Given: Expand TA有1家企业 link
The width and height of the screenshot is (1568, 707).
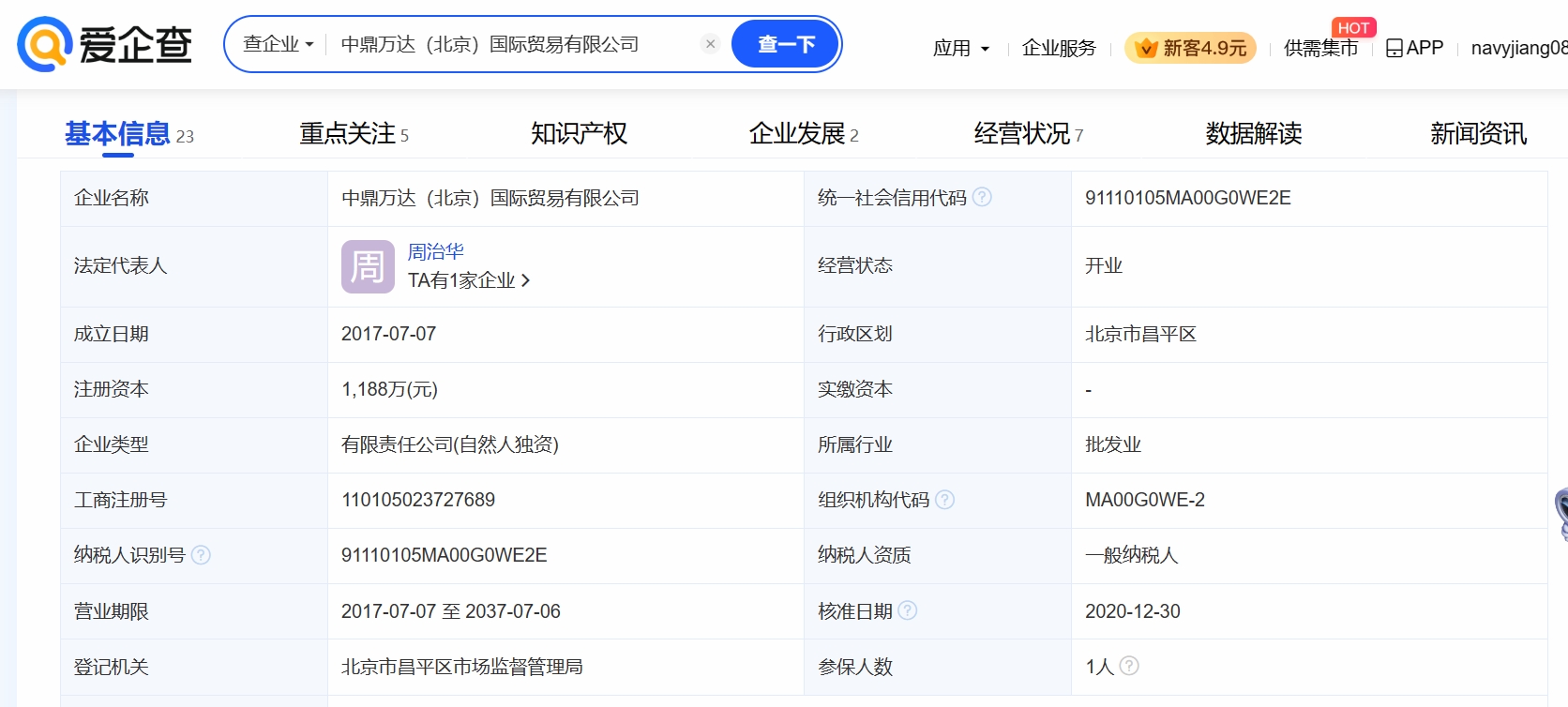Looking at the screenshot, I should (469, 280).
